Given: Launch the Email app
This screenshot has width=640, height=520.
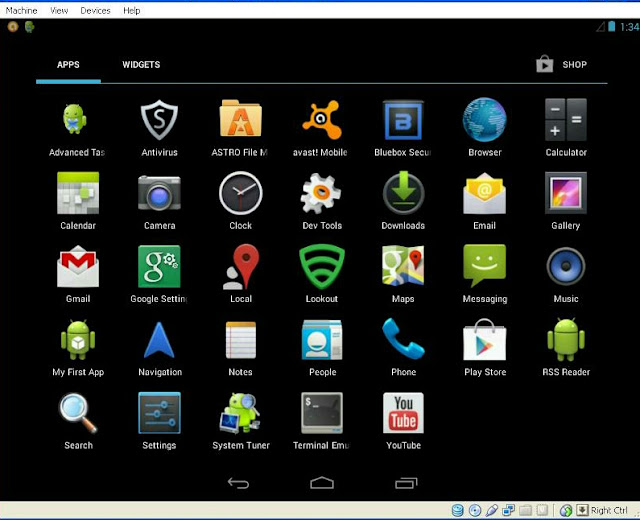Looking at the screenshot, I should pyautogui.click(x=484, y=201).
